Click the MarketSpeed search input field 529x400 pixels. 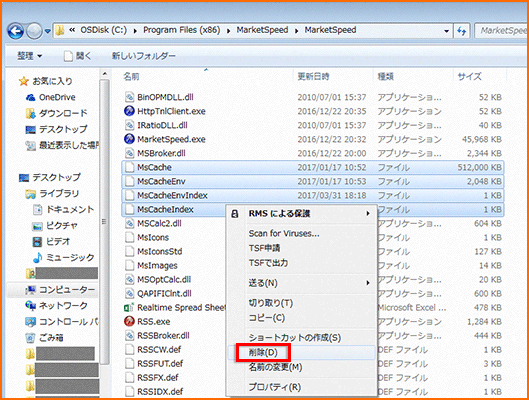click(501, 31)
